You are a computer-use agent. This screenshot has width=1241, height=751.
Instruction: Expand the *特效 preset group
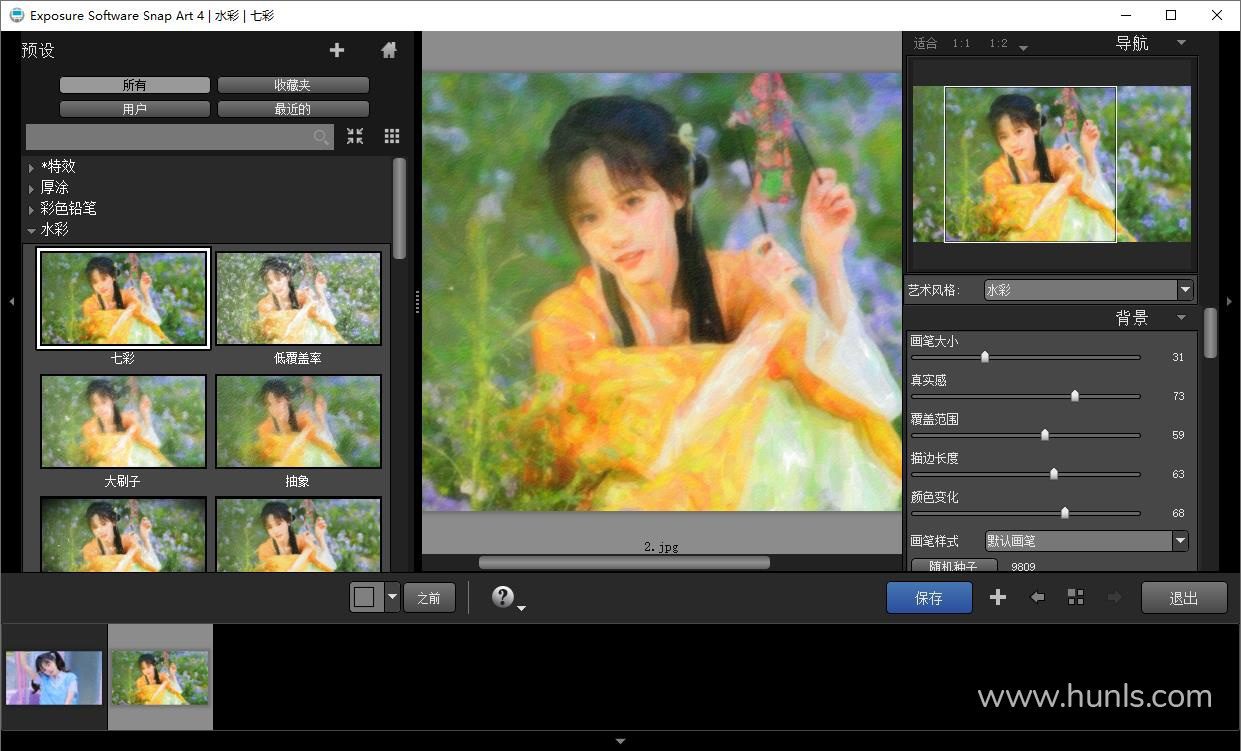click(x=32, y=168)
